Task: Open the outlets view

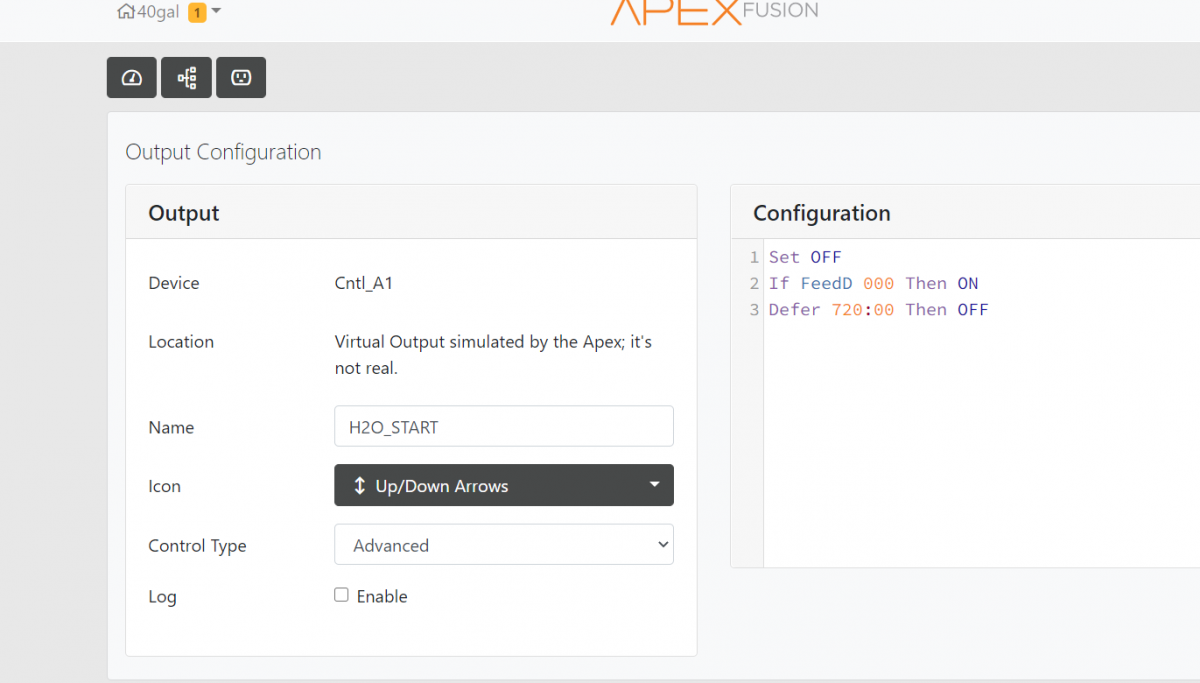Action: pyautogui.click(x=241, y=77)
